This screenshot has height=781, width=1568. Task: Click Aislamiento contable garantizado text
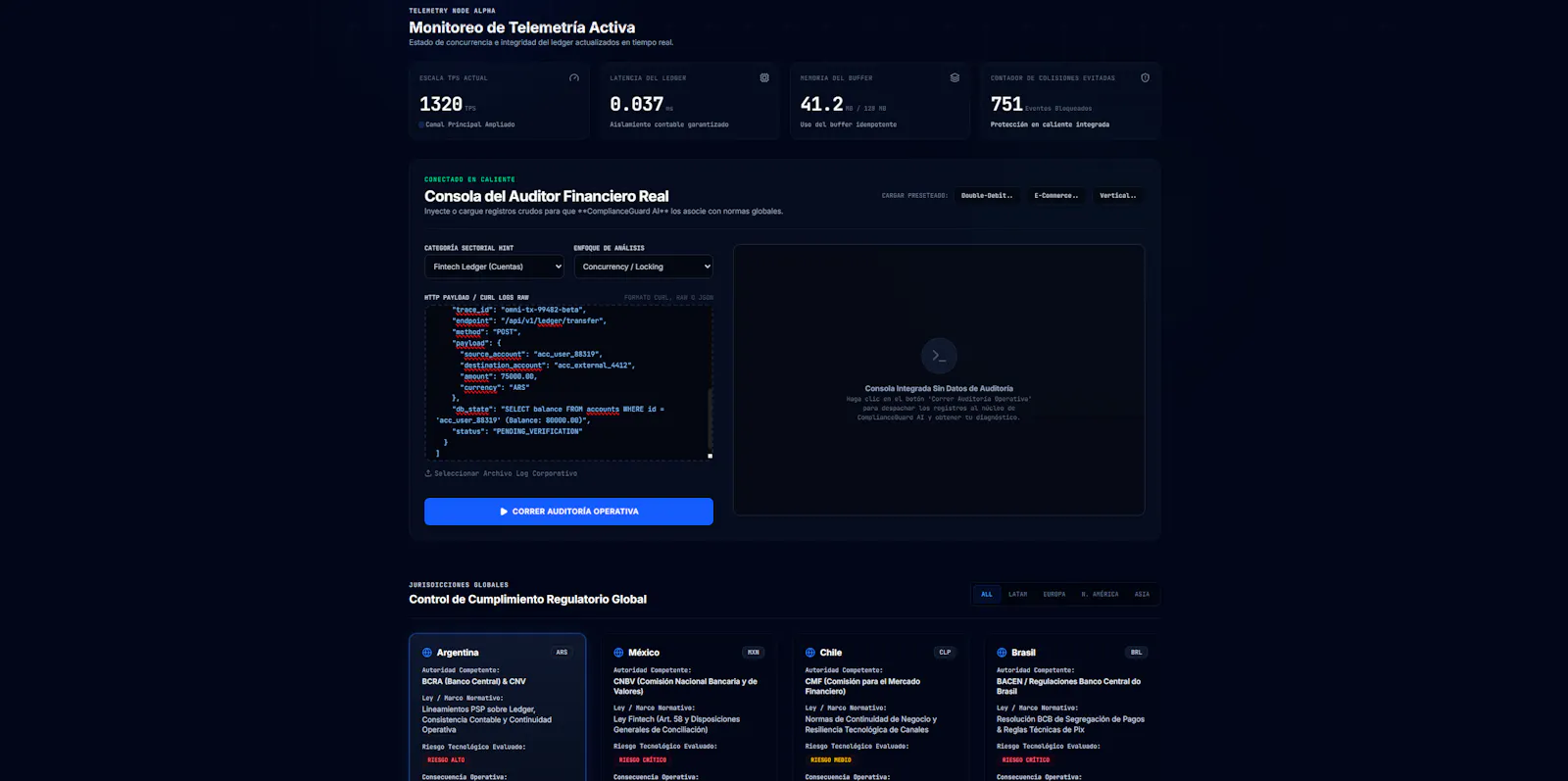click(x=669, y=124)
